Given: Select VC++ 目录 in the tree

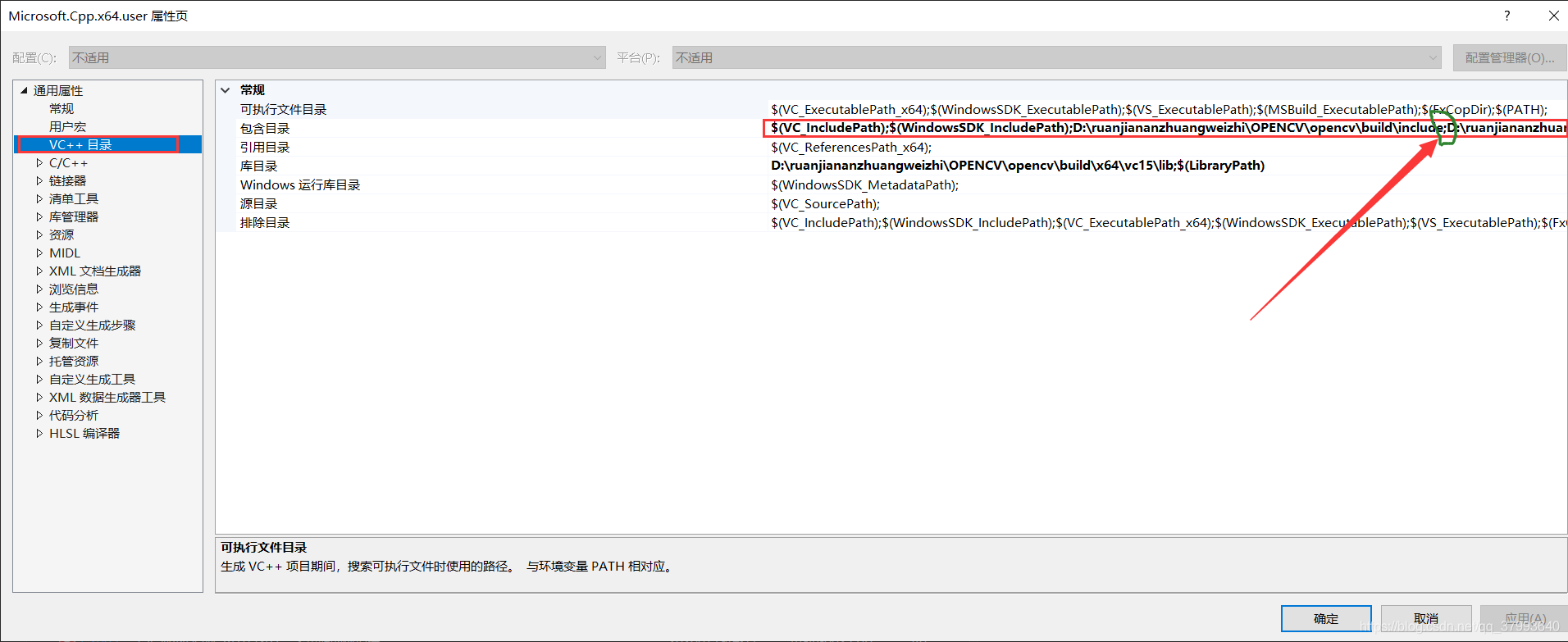Looking at the screenshot, I should [x=80, y=144].
